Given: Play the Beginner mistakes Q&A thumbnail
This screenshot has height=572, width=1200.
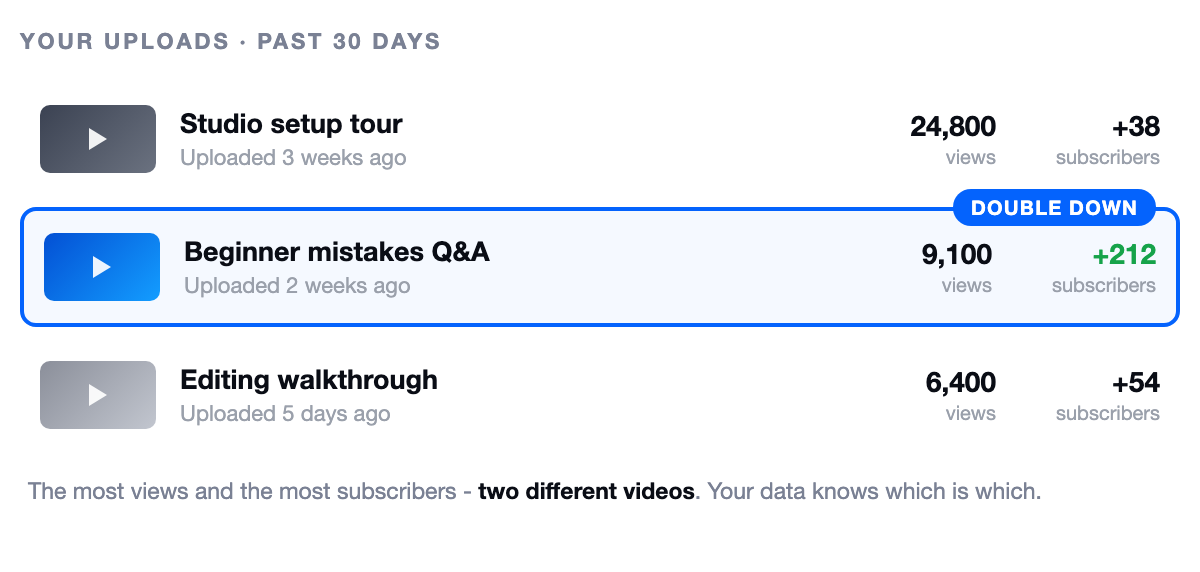Looking at the screenshot, I should click(x=102, y=267).
